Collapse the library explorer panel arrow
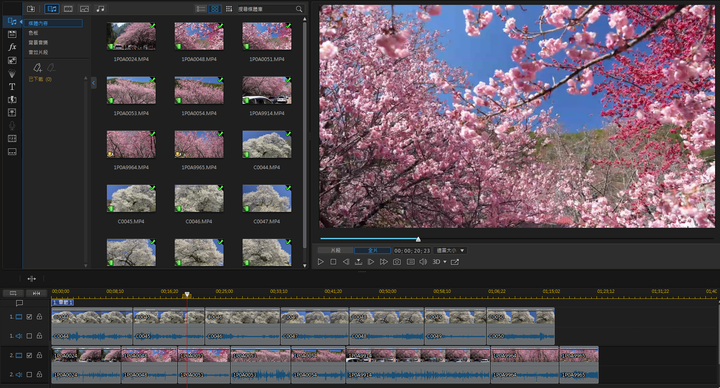 94,83
